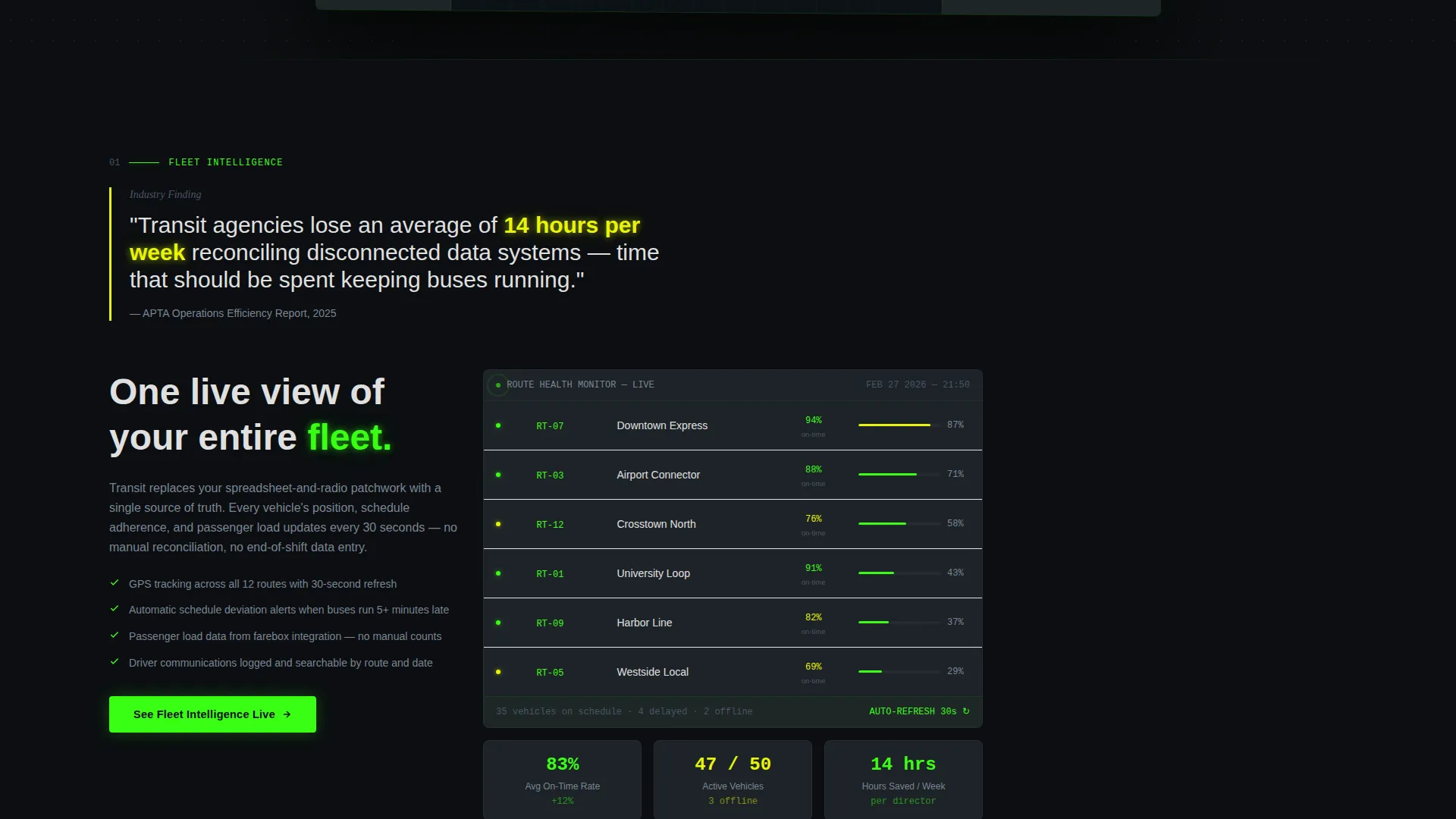This screenshot has height=819, width=1456.
Task: Click the status dot for RT-09 Harbor Line
Action: click(498, 623)
